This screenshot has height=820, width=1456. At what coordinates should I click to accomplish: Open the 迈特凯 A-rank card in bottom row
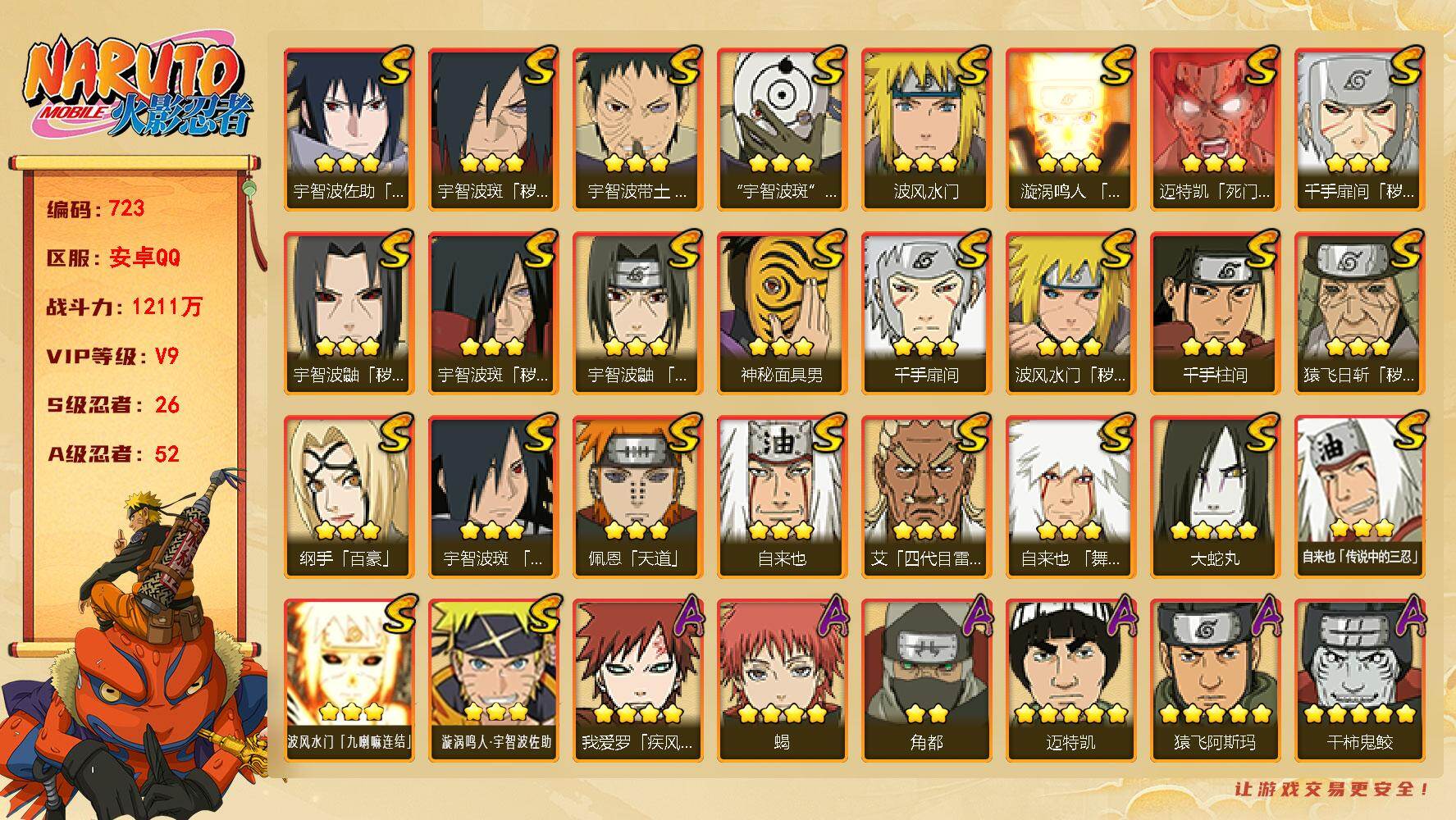[x=1070, y=680]
